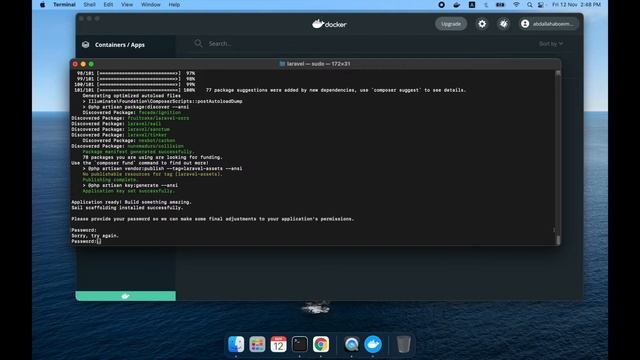Screen dimensions: 640x360
Task: Click the Bluetooth status icon
Action: tap(486, 4)
